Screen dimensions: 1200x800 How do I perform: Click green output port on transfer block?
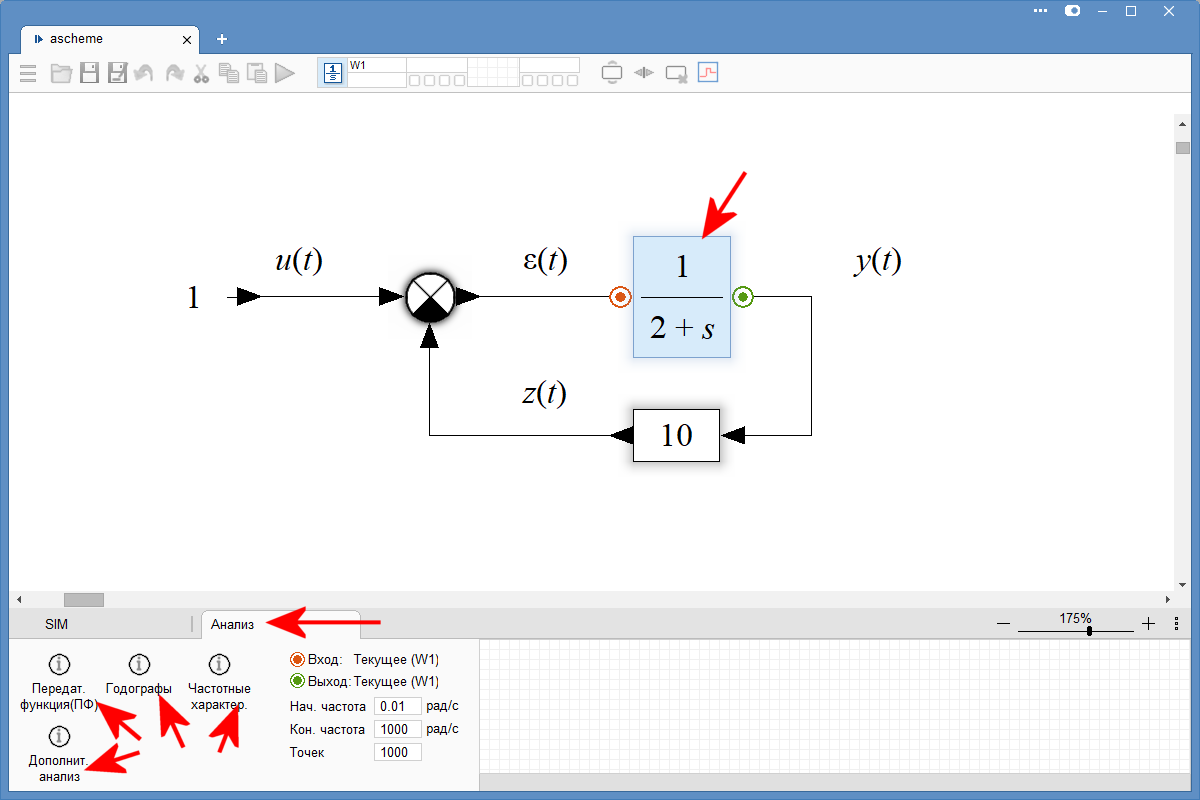[x=742, y=297]
